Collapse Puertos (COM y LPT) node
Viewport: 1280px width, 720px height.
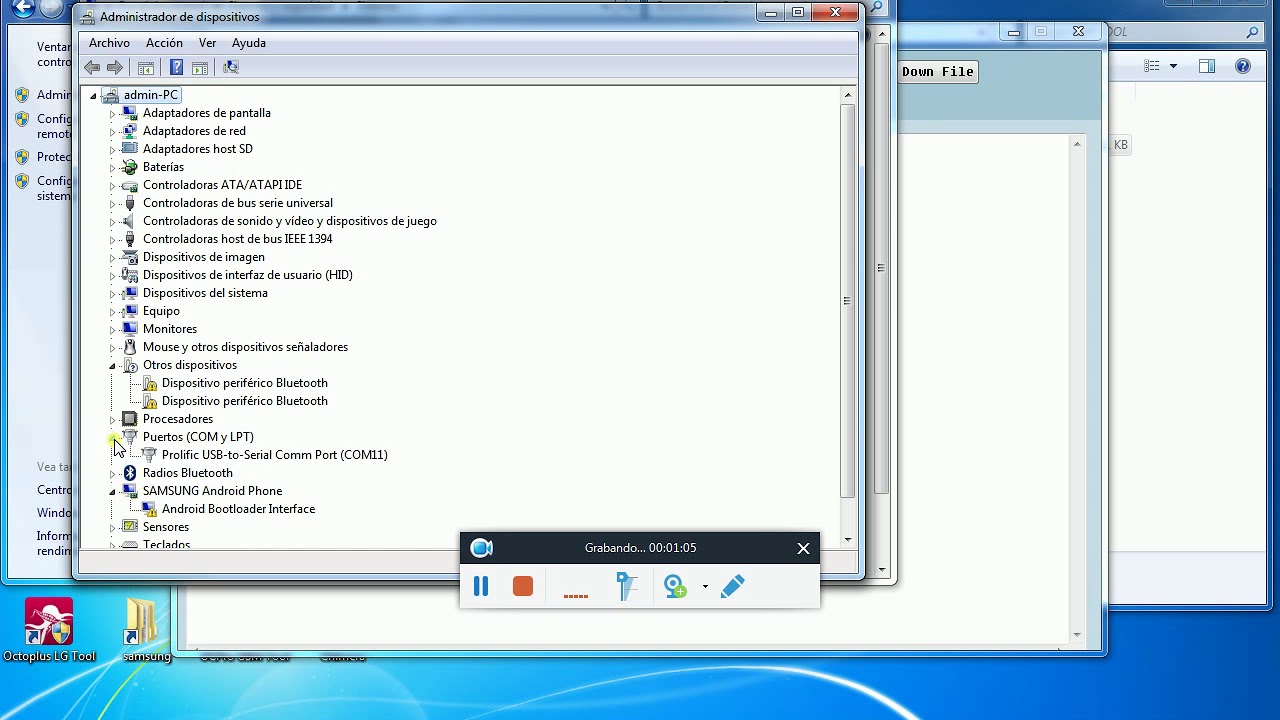pyautogui.click(x=112, y=438)
